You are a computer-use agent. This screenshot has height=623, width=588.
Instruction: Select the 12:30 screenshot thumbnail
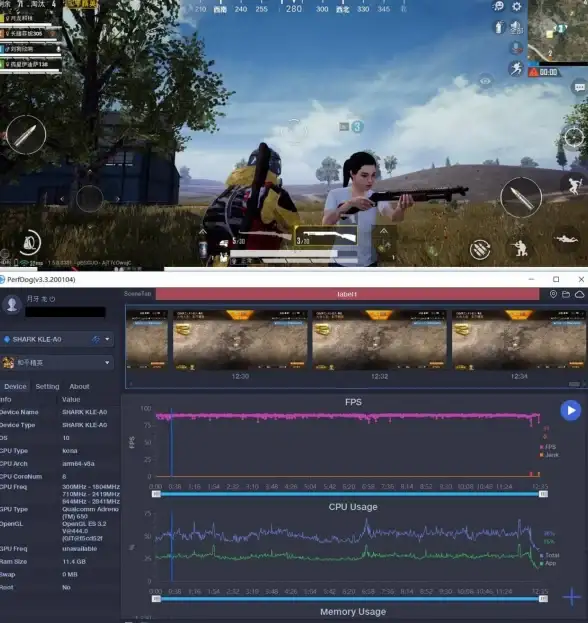240,341
